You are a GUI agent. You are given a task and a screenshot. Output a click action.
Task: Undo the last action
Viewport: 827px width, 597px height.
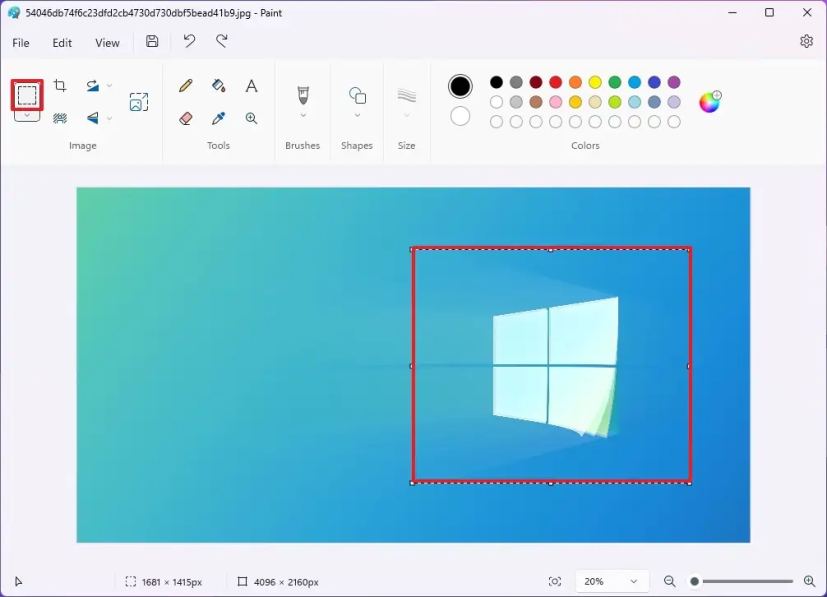tap(190, 42)
